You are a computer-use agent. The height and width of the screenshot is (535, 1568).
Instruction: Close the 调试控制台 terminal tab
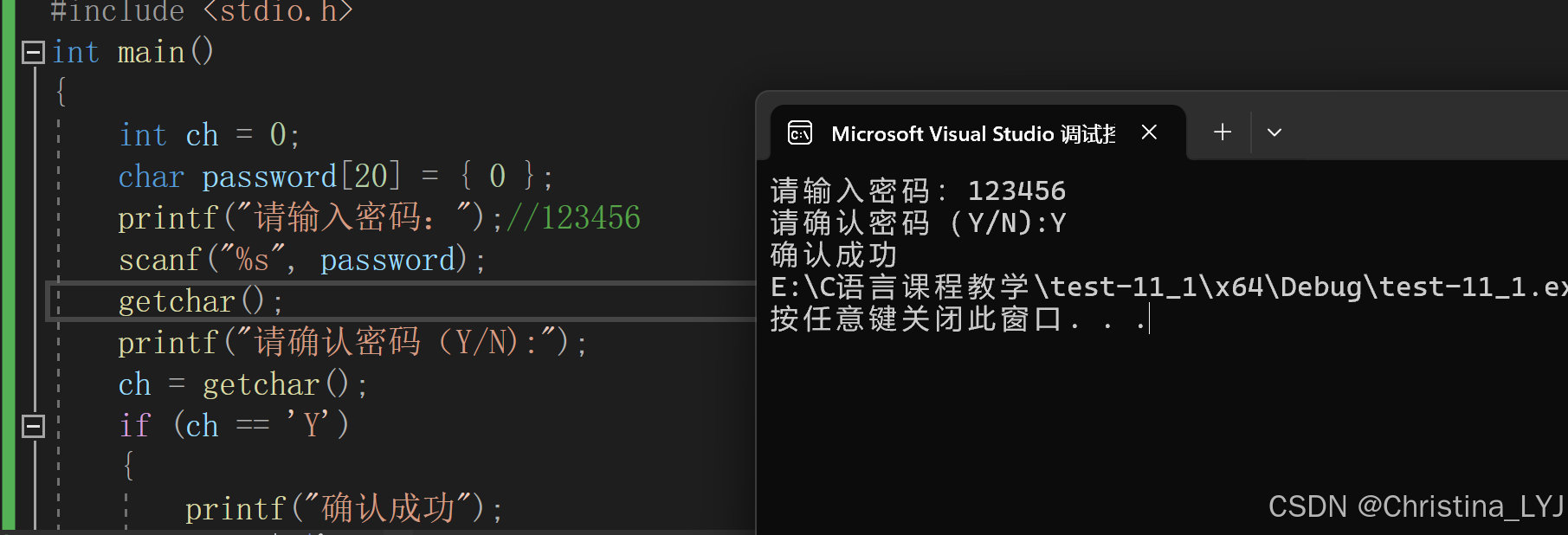(x=1149, y=132)
